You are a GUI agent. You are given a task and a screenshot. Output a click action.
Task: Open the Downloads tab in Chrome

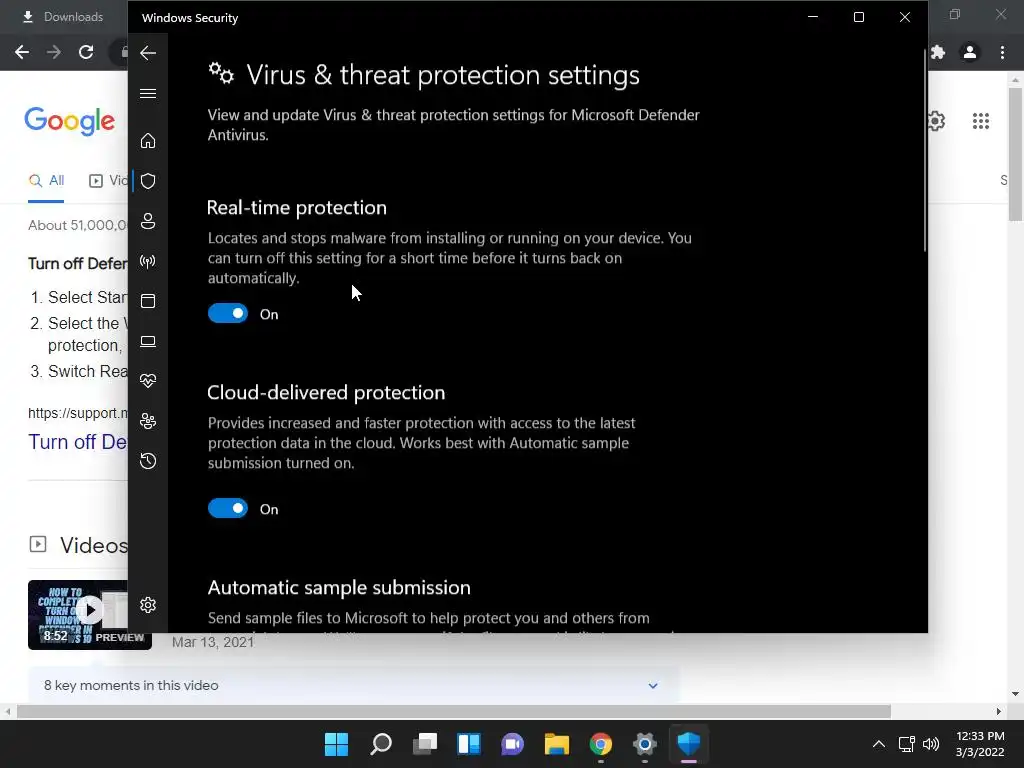pyautogui.click(x=63, y=17)
